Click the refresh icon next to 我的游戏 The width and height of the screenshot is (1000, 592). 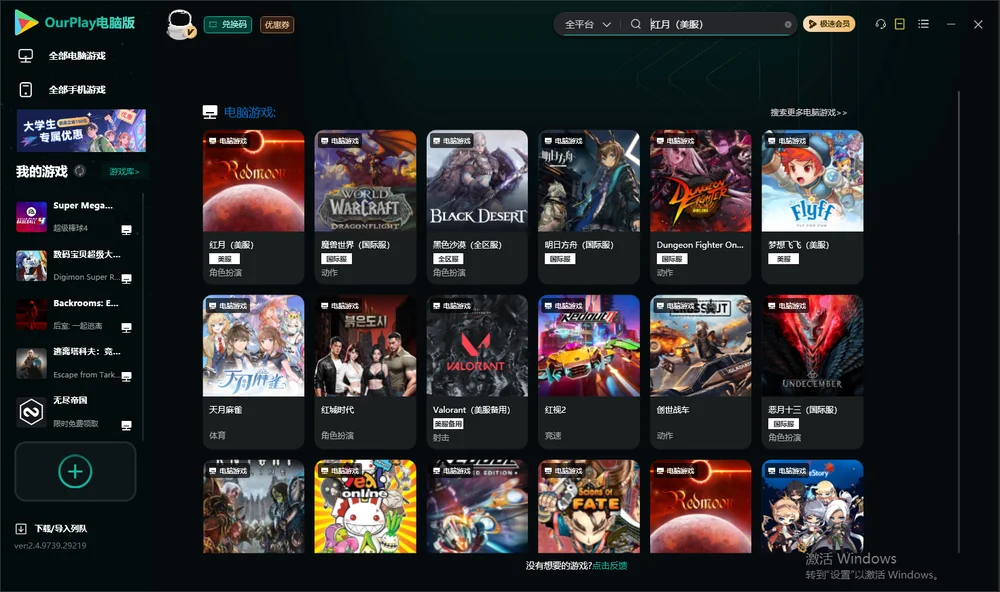pyautogui.click(x=80, y=171)
